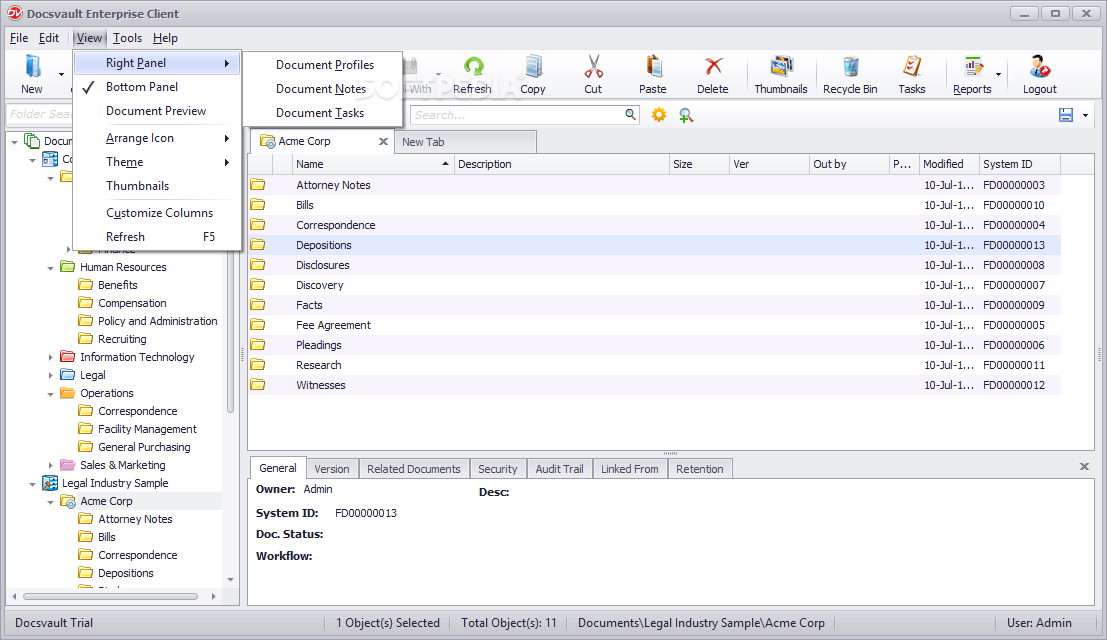The width and height of the screenshot is (1107, 640).
Task: Click the search magnifier icon in search box
Action: pos(630,114)
